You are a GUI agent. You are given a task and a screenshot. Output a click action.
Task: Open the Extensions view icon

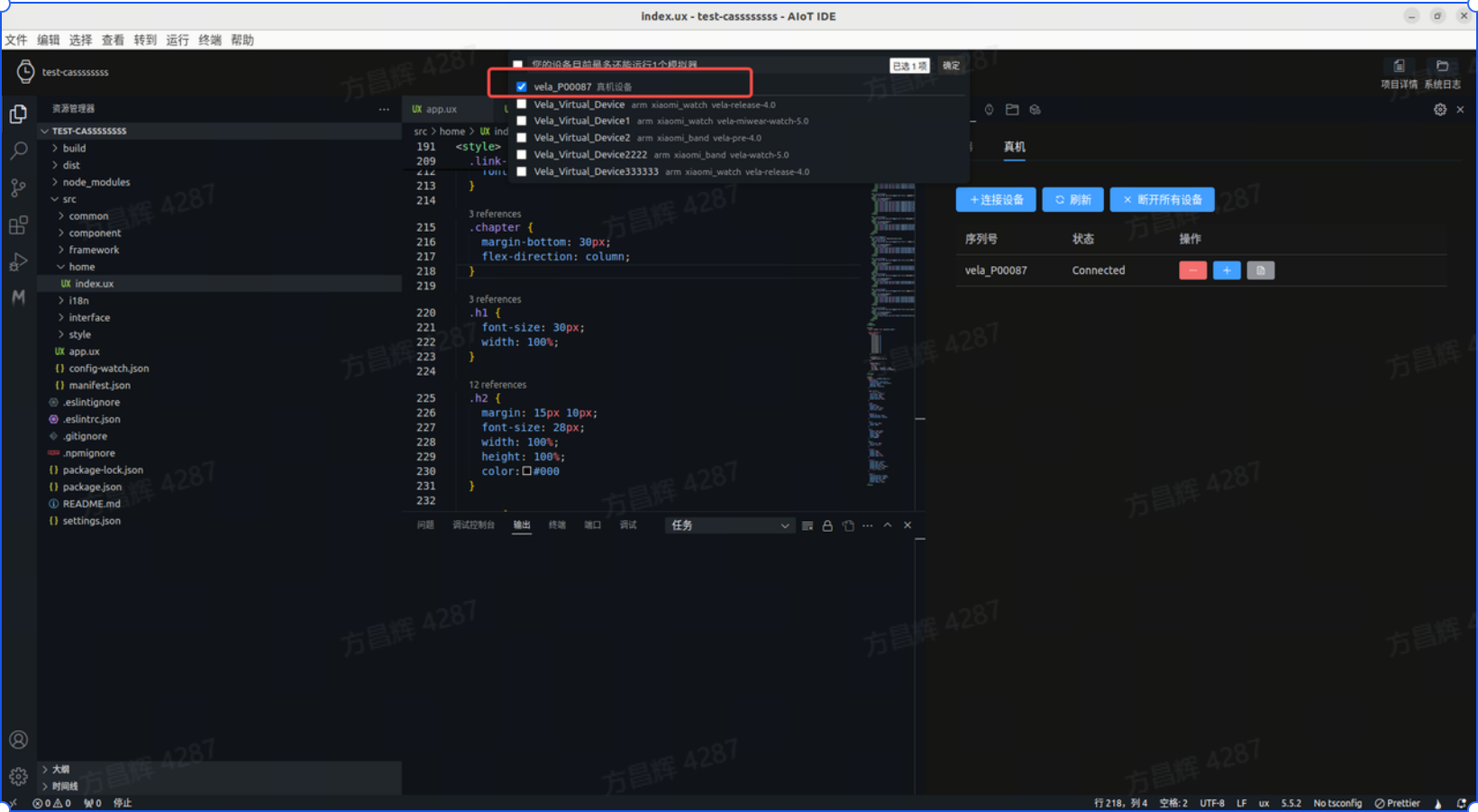tap(18, 225)
